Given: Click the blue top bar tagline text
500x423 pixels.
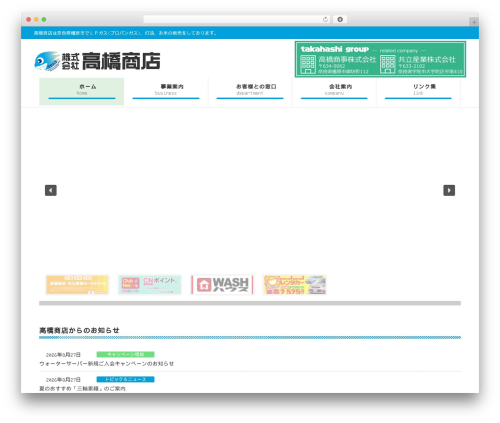Looking at the screenshot, I should coord(125,33).
